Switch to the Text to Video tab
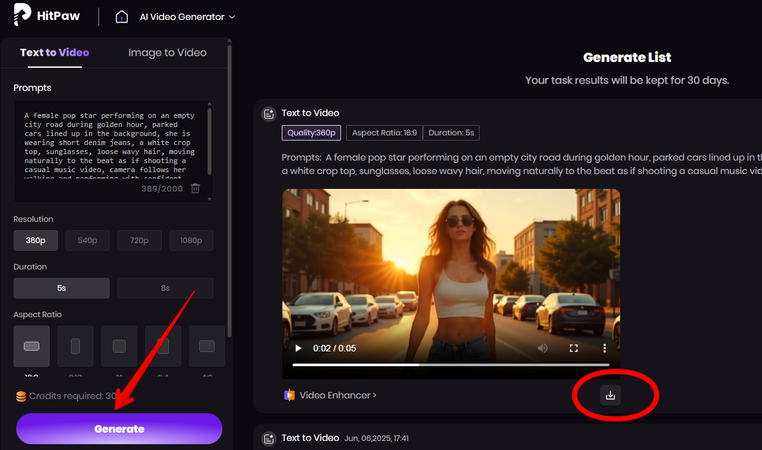762x450 pixels. coord(54,52)
